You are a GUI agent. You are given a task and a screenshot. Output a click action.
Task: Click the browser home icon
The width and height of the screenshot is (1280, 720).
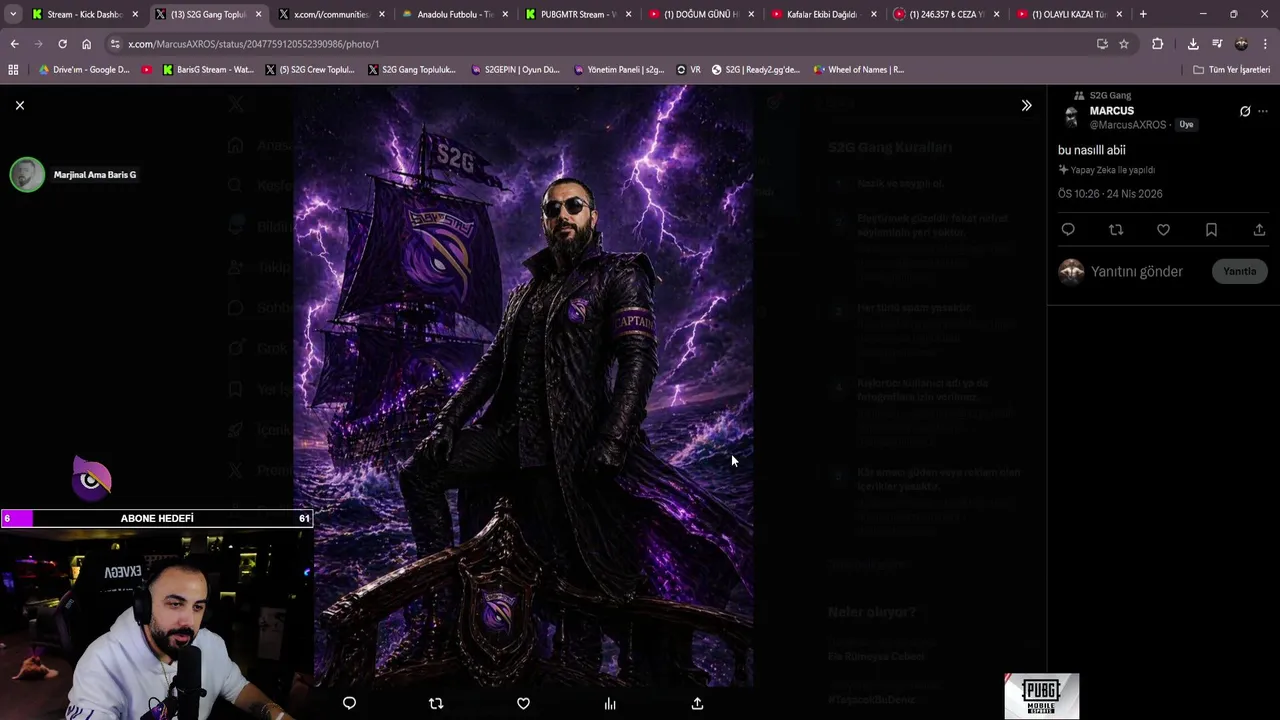click(x=86, y=44)
